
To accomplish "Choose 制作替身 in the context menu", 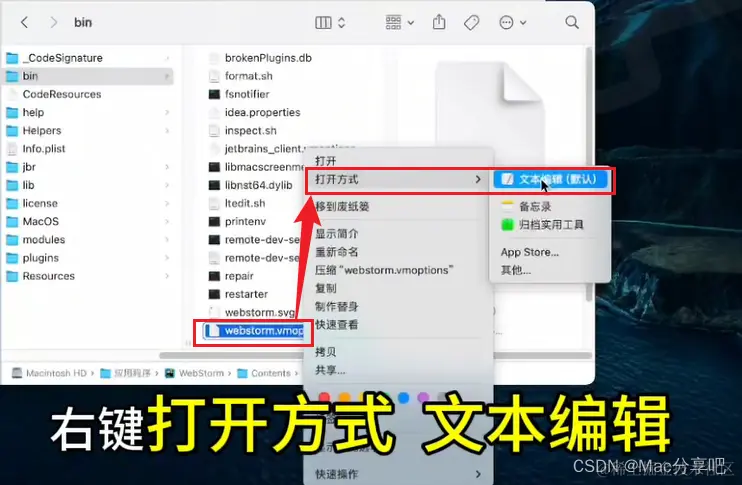I will (x=337, y=307).
